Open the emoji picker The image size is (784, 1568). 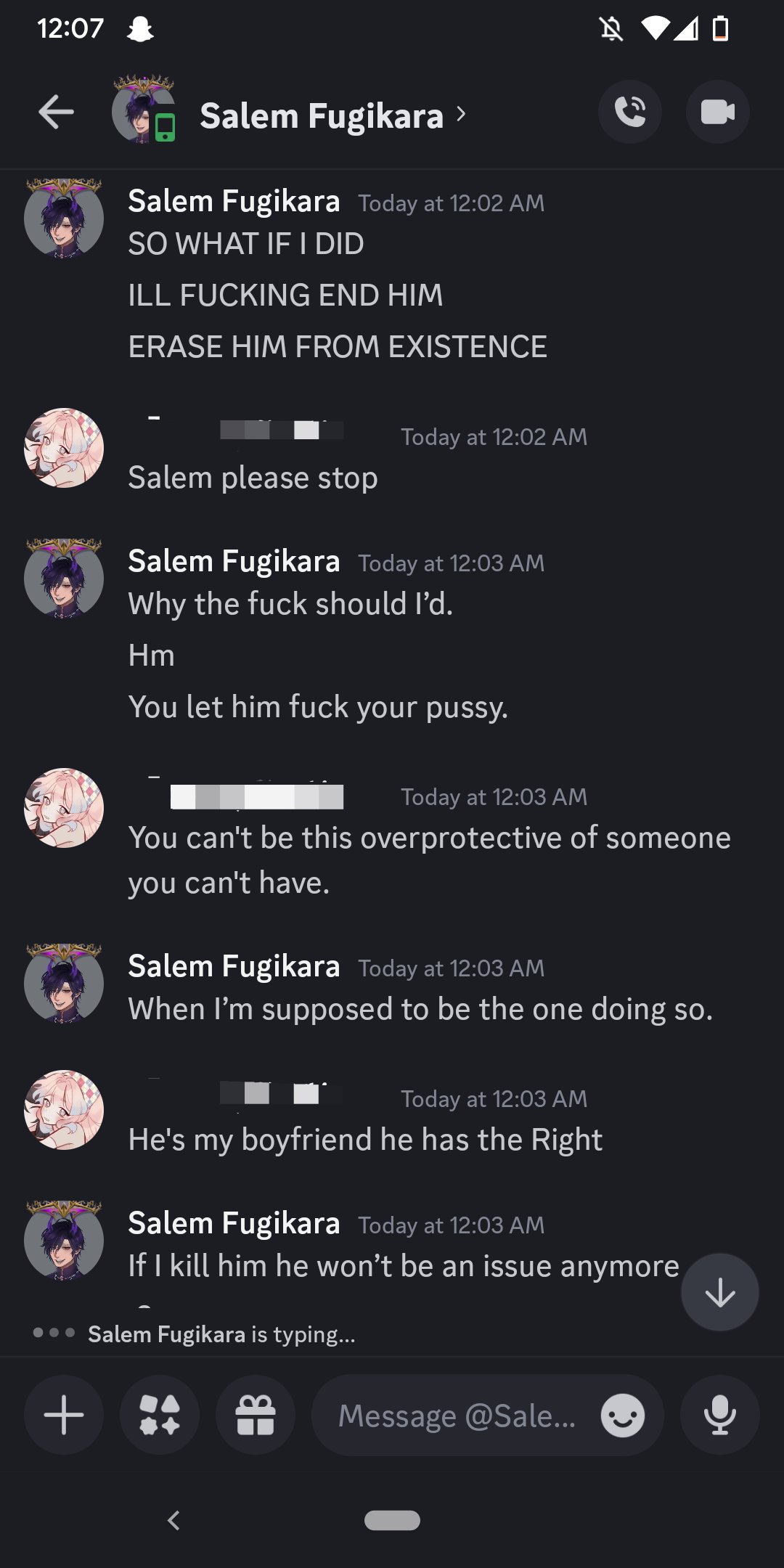pyautogui.click(x=623, y=1415)
